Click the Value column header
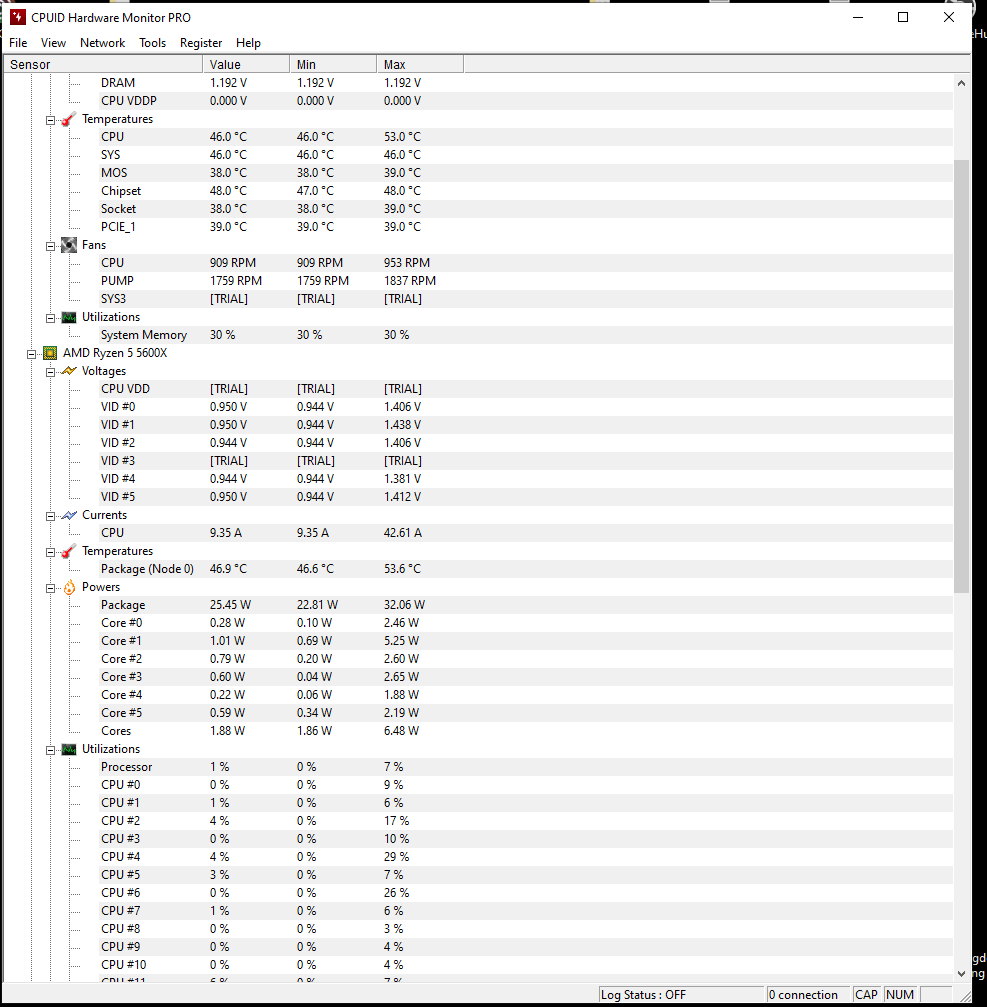Screen dimensions: 987x1007 247,64
